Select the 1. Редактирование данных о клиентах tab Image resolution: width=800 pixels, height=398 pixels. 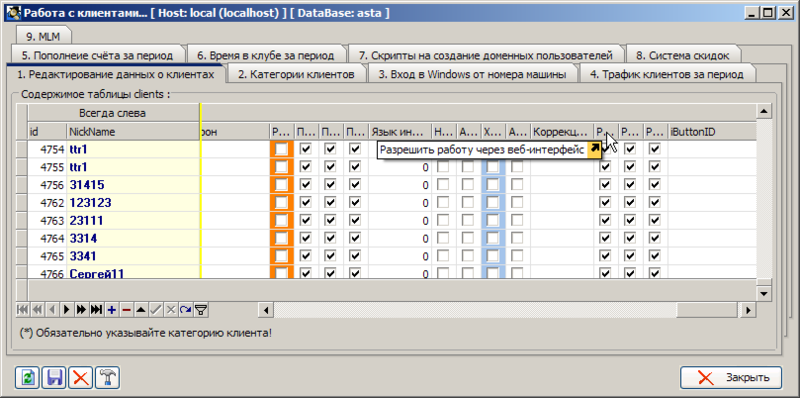[115, 74]
